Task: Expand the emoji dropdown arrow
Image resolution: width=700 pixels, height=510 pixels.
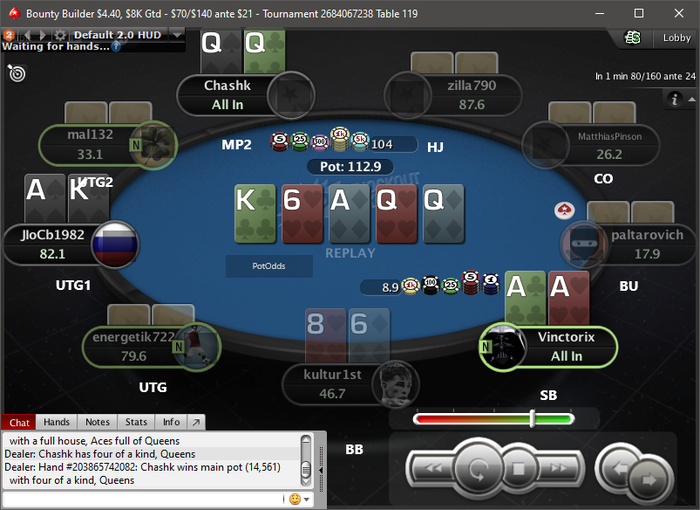Action: pyautogui.click(x=307, y=499)
